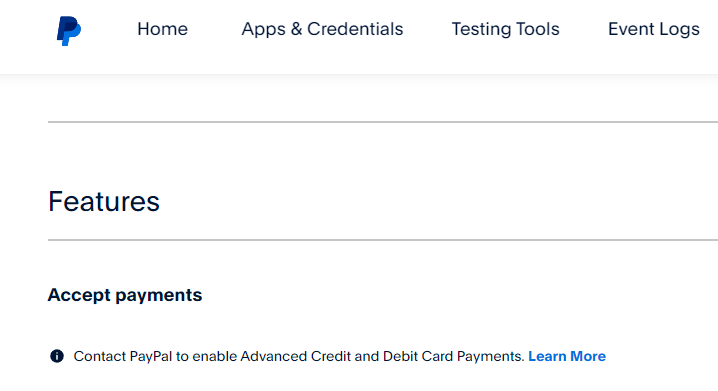Open the Testing Tools menu
718x391 pixels.
pos(506,29)
